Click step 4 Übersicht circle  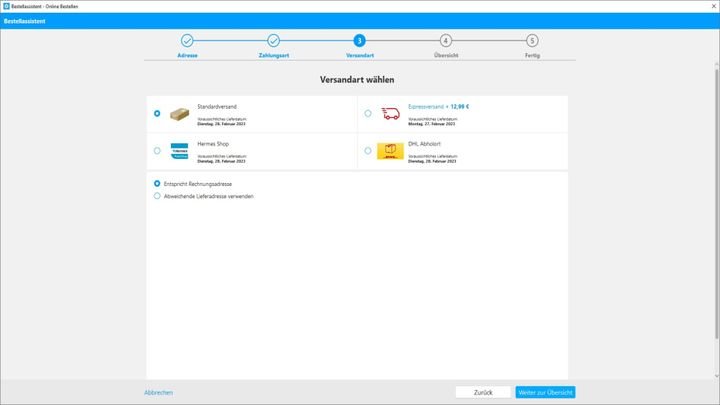[445, 41]
